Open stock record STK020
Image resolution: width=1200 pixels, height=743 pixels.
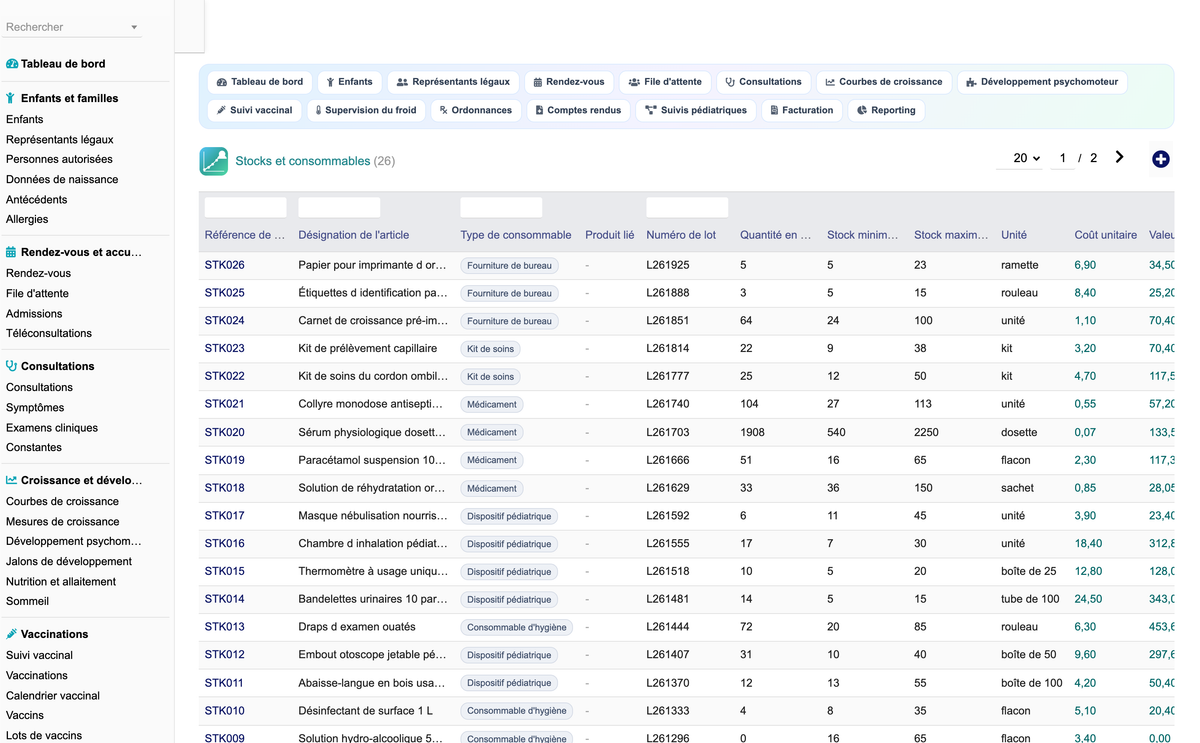click(225, 432)
